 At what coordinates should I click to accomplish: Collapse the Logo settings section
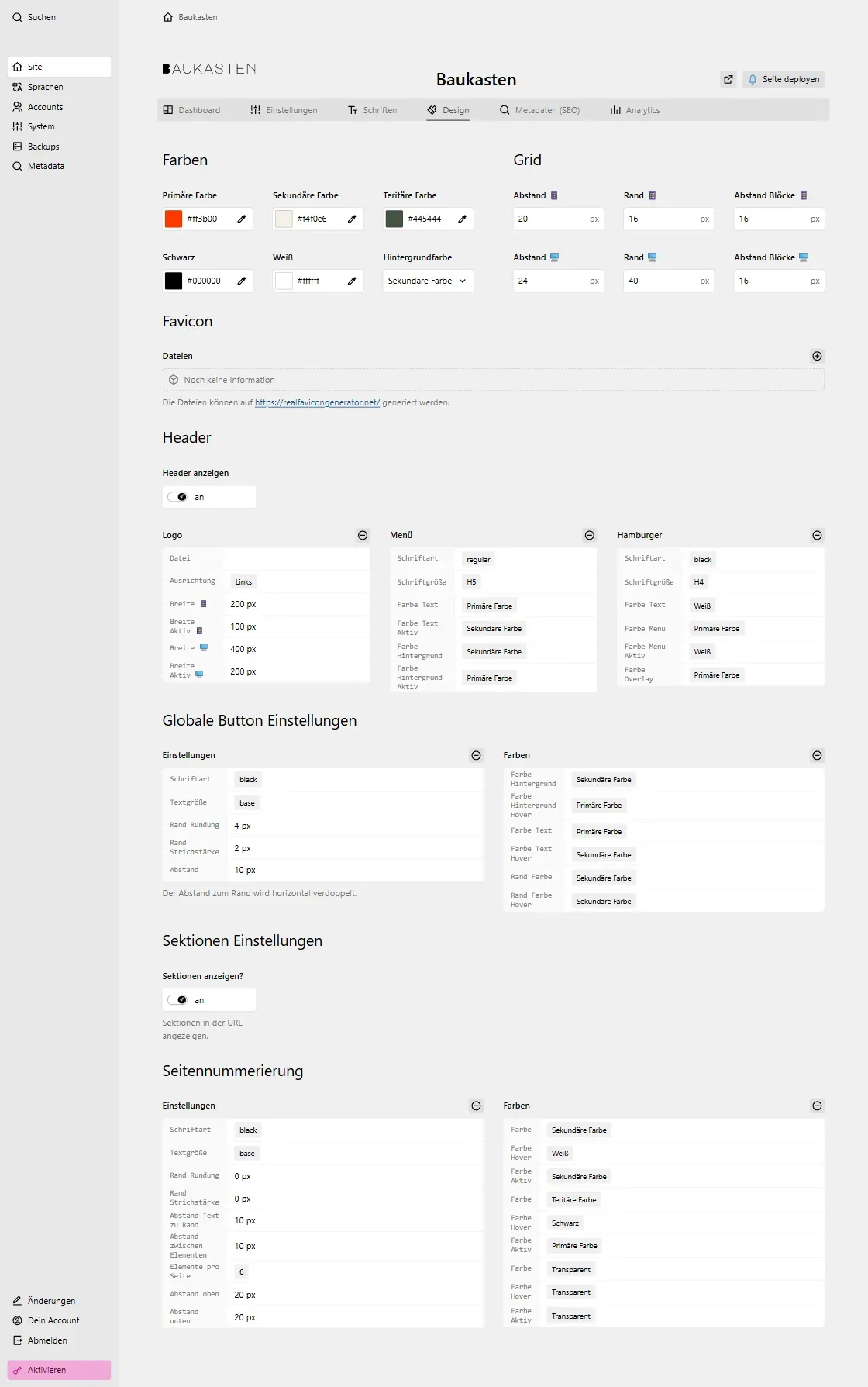coord(363,535)
